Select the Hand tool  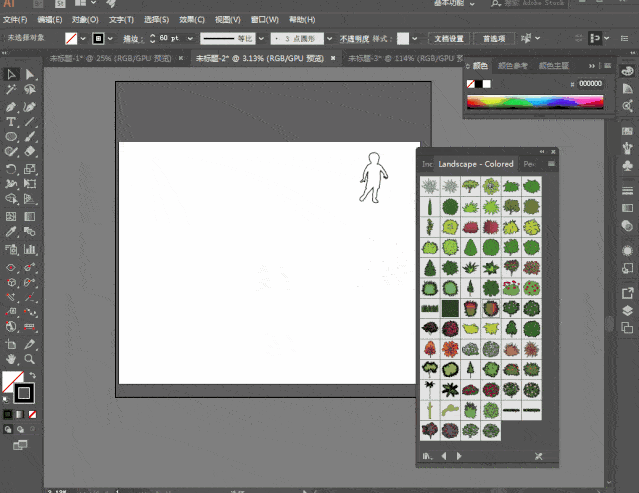pyautogui.click(x=11, y=358)
